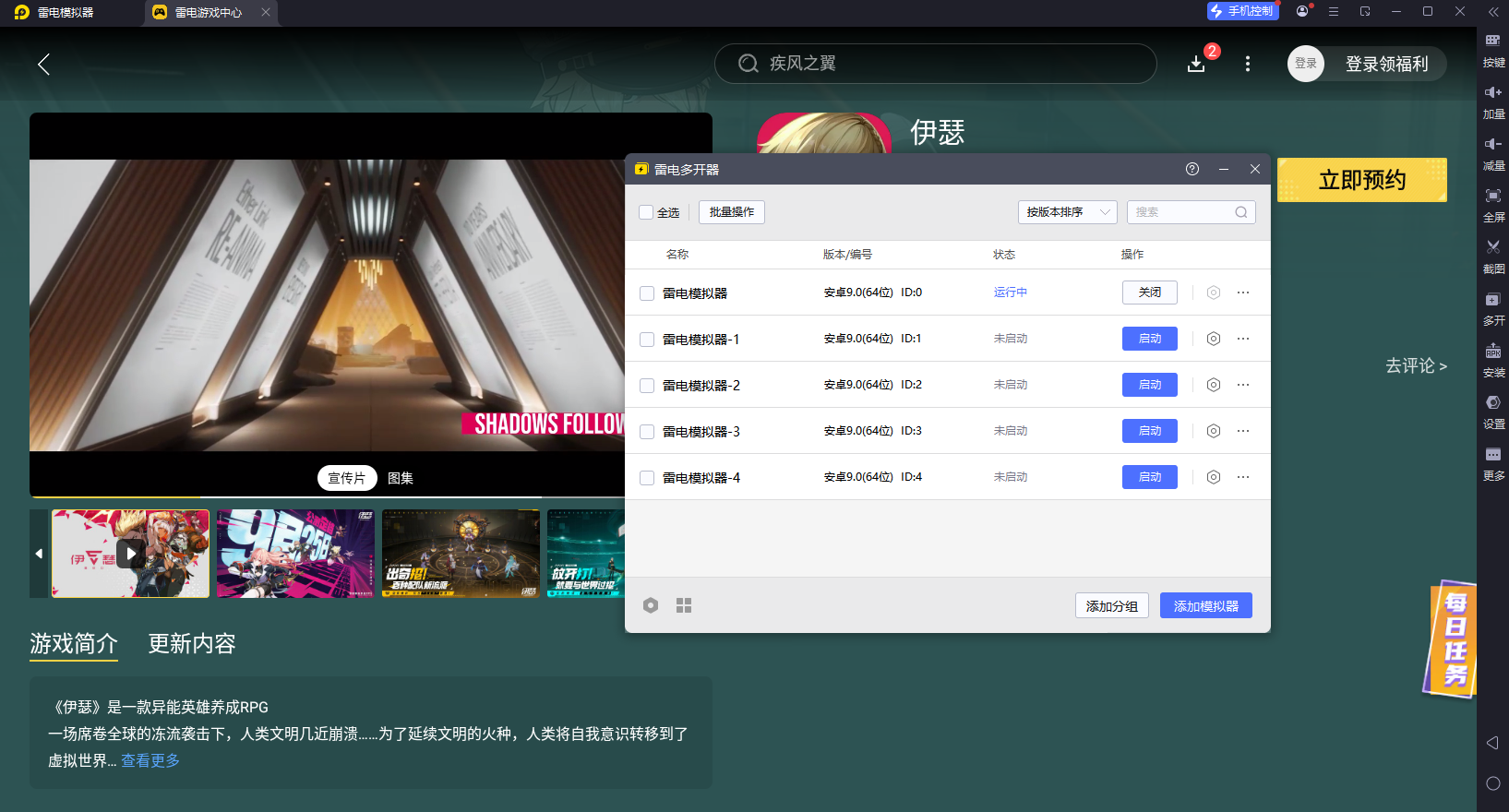Increase volume with 加量 icon
Viewport: 1509px width, 812px height.
pyautogui.click(x=1493, y=101)
